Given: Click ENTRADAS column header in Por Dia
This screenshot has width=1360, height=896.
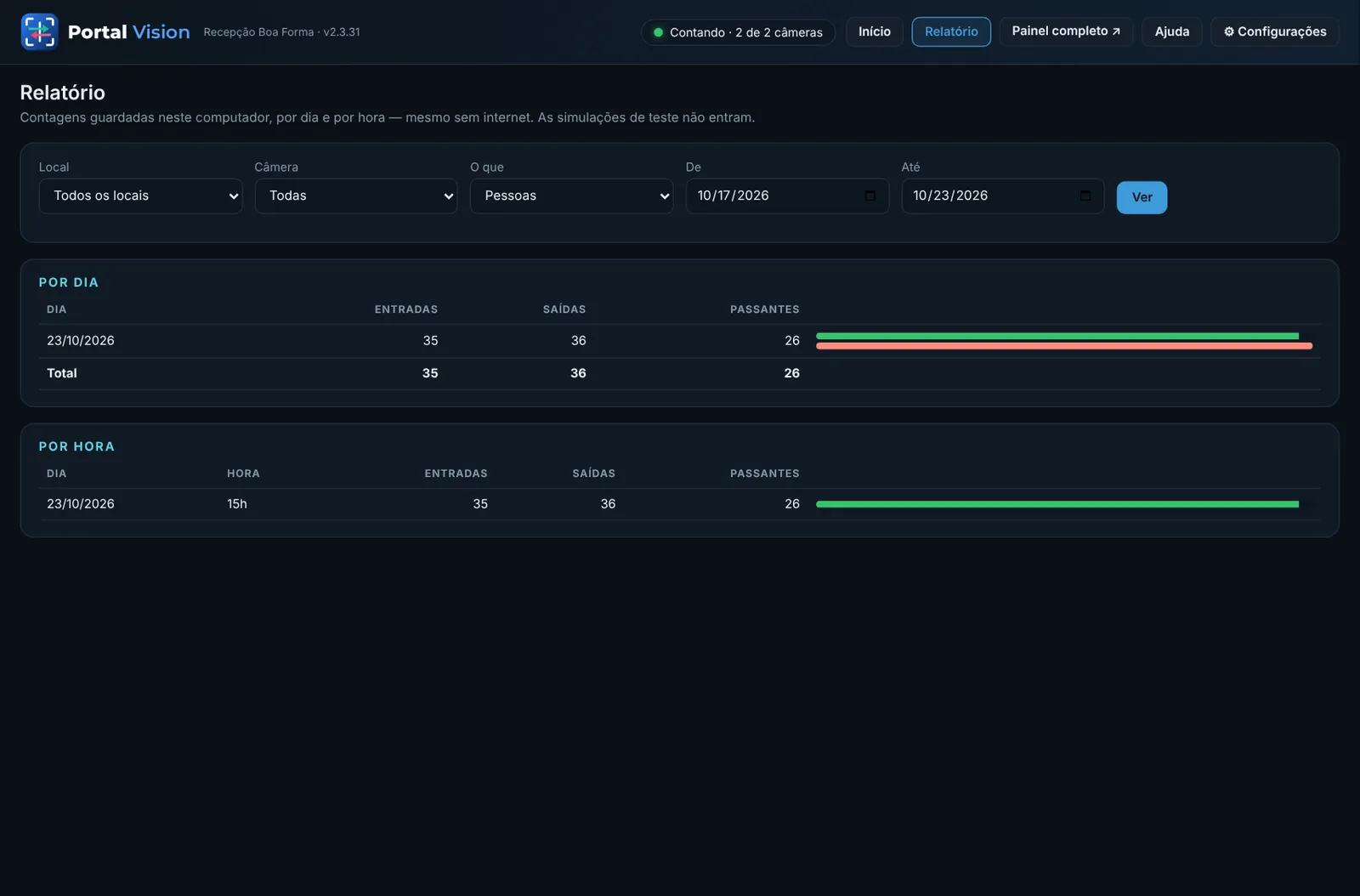Looking at the screenshot, I should click(406, 309).
